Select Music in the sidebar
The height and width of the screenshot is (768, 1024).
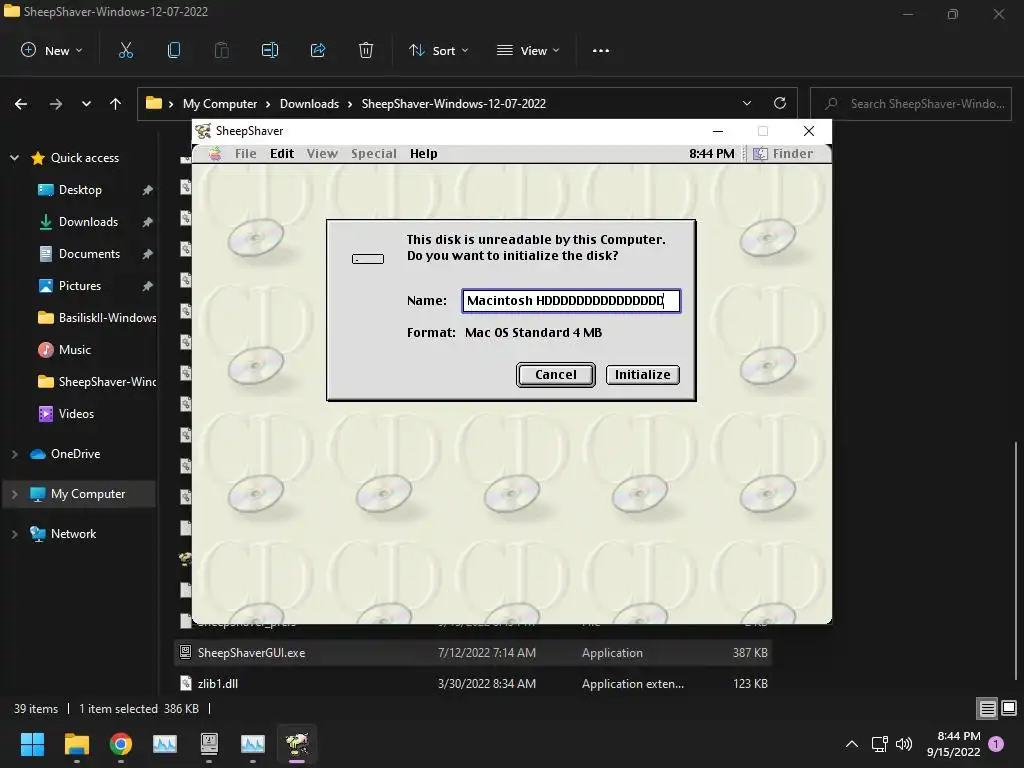click(x=74, y=350)
